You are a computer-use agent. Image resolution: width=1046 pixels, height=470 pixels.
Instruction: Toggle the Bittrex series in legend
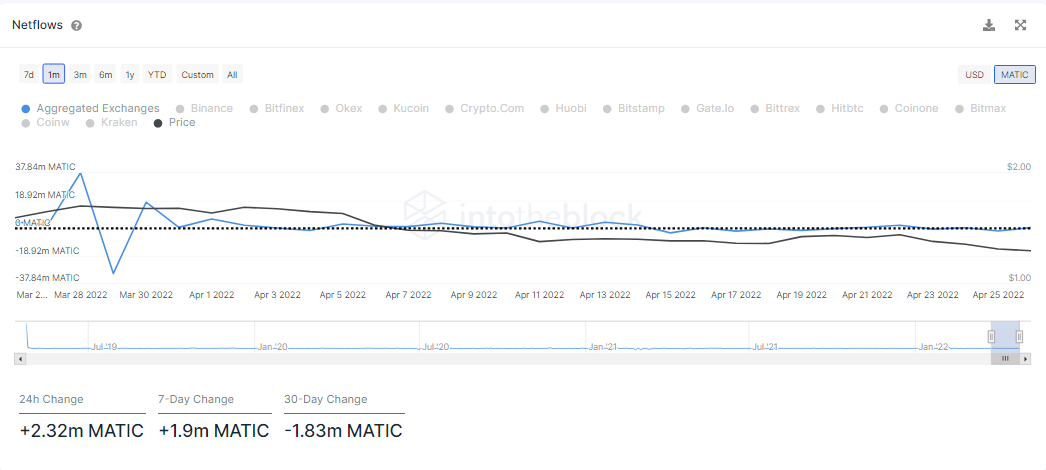tap(775, 108)
